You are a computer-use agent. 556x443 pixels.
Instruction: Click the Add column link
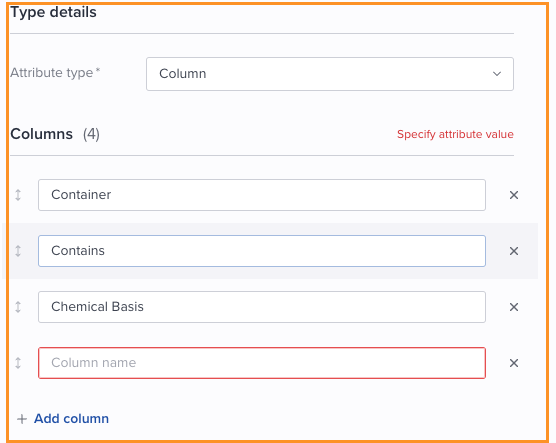pos(71,419)
